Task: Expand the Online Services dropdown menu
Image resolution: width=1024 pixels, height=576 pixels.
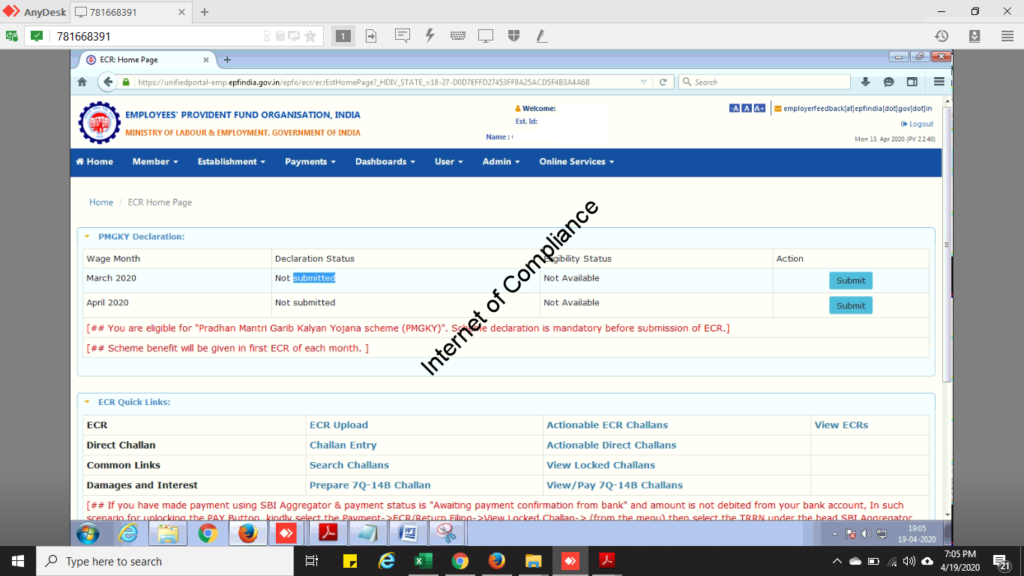Action: (x=577, y=161)
